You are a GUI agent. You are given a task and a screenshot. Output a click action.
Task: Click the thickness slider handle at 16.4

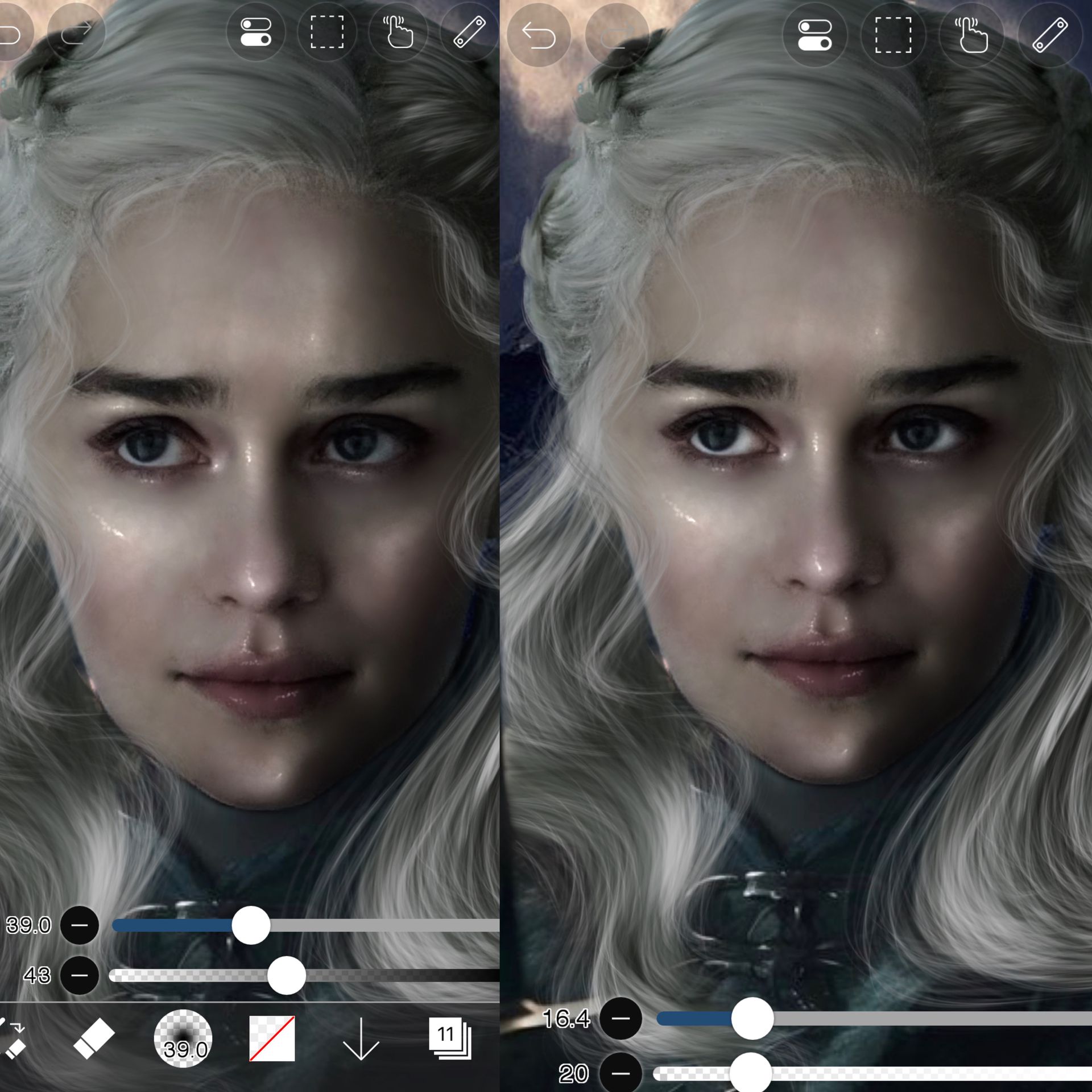[x=752, y=1019]
